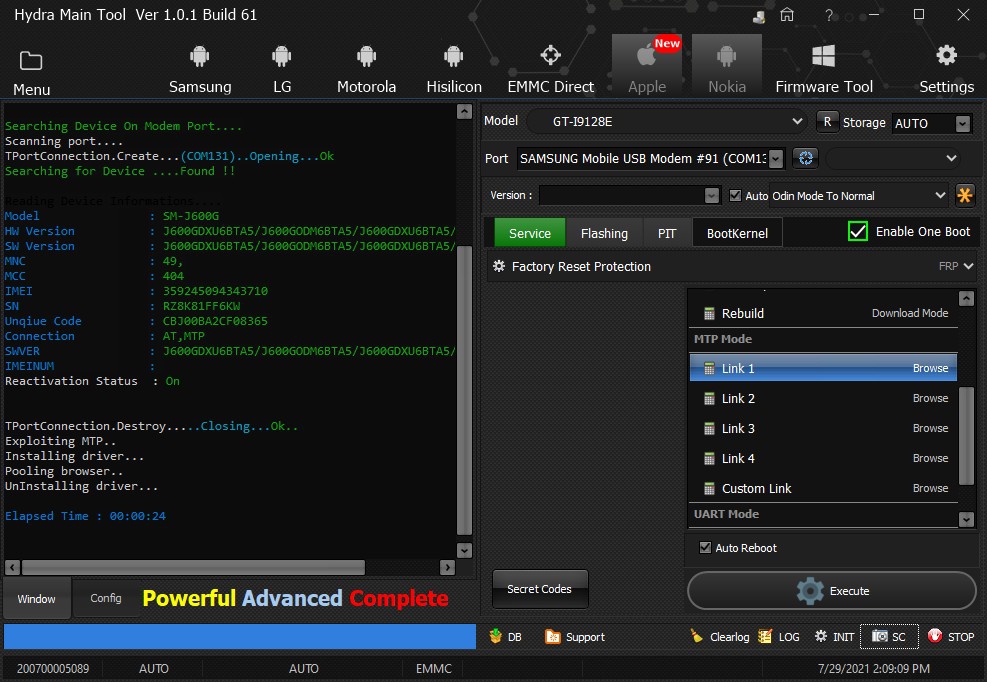Stop the operation with the STOP icon
This screenshot has height=682, width=987.
point(935,636)
